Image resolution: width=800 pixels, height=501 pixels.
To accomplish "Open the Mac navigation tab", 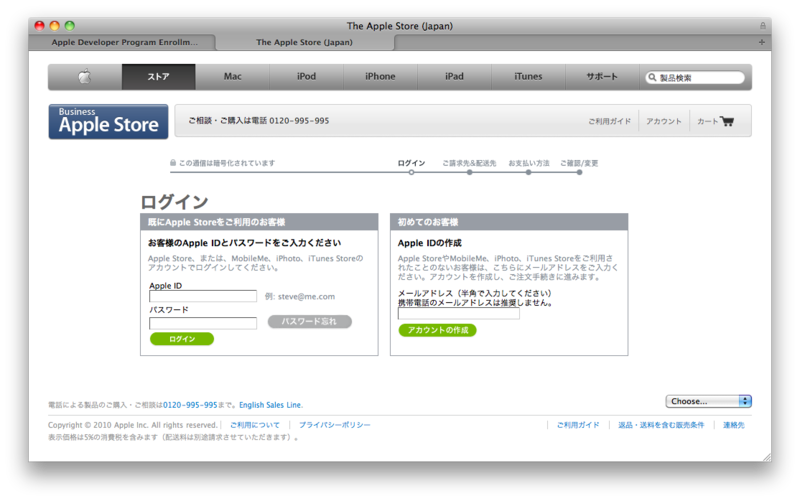I will pyautogui.click(x=233, y=77).
